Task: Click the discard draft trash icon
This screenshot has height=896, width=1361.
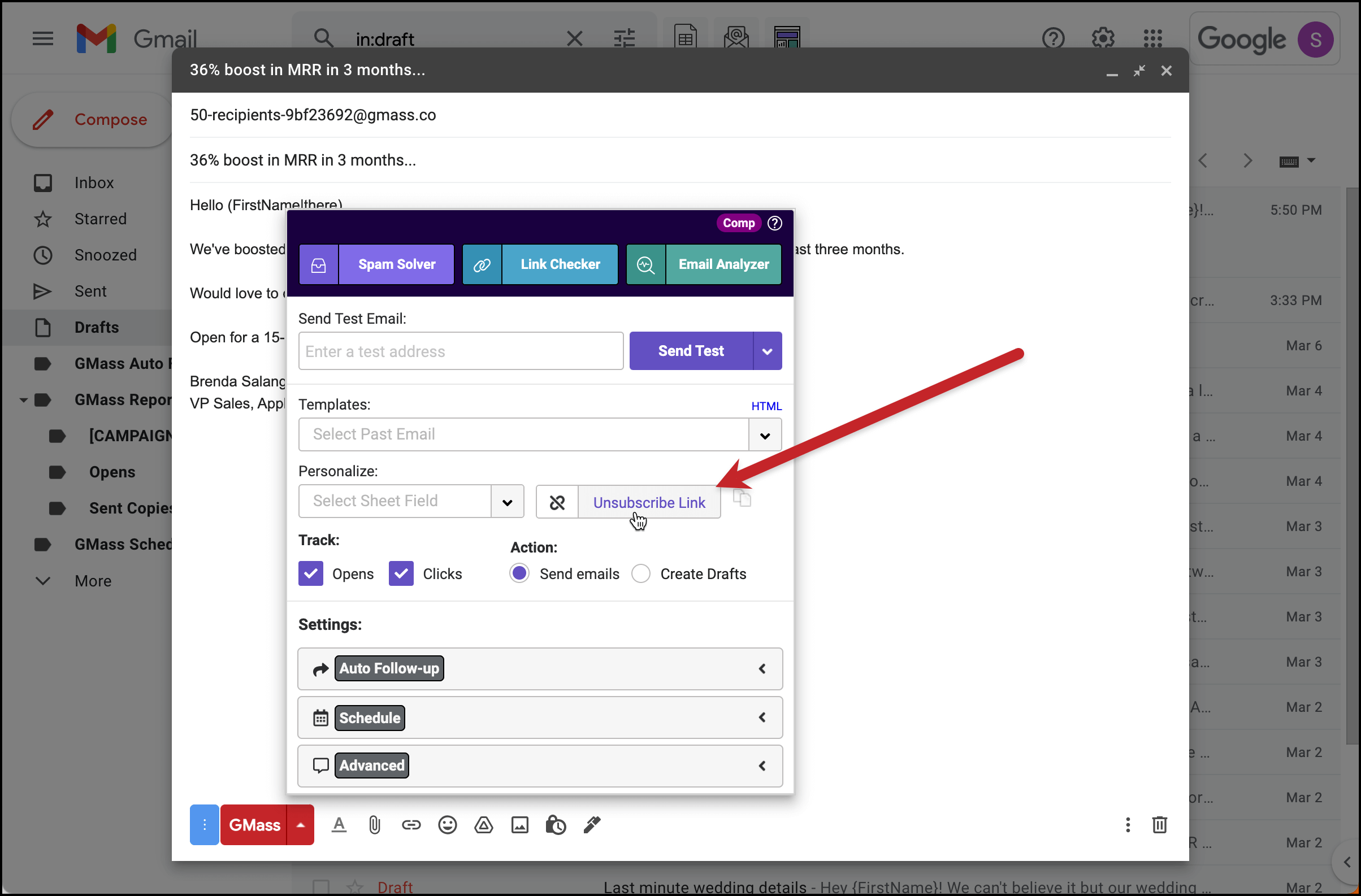Action: (1160, 825)
